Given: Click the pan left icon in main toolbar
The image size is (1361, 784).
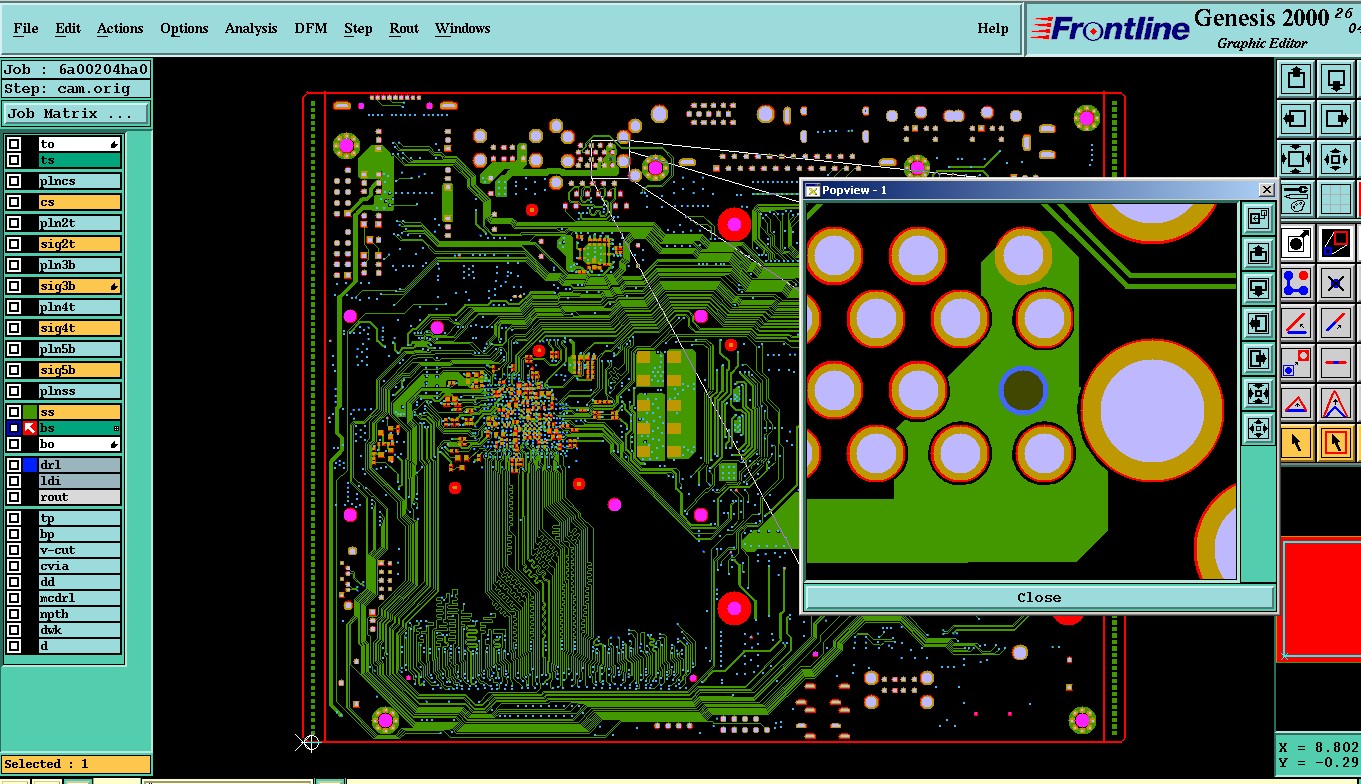Looking at the screenshot, I should click(x=1296, y=118).
